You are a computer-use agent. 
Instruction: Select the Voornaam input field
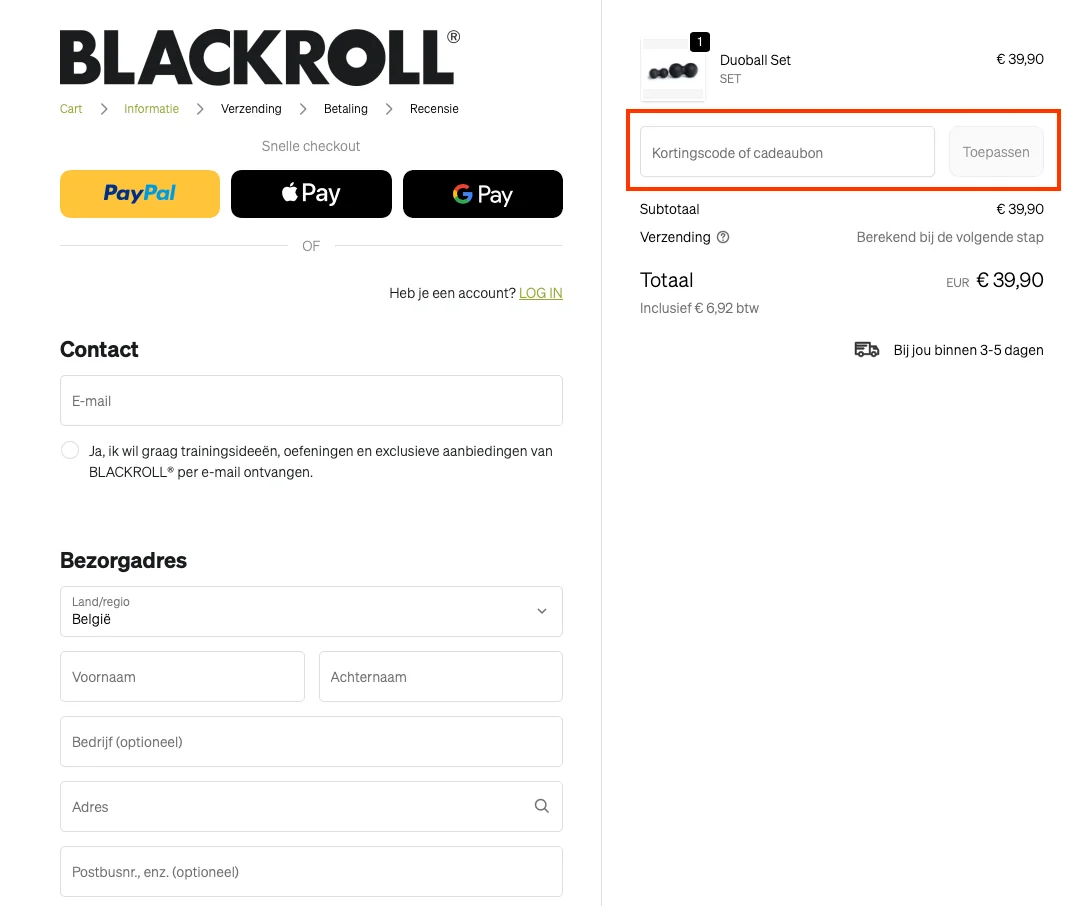pos(182,676)
